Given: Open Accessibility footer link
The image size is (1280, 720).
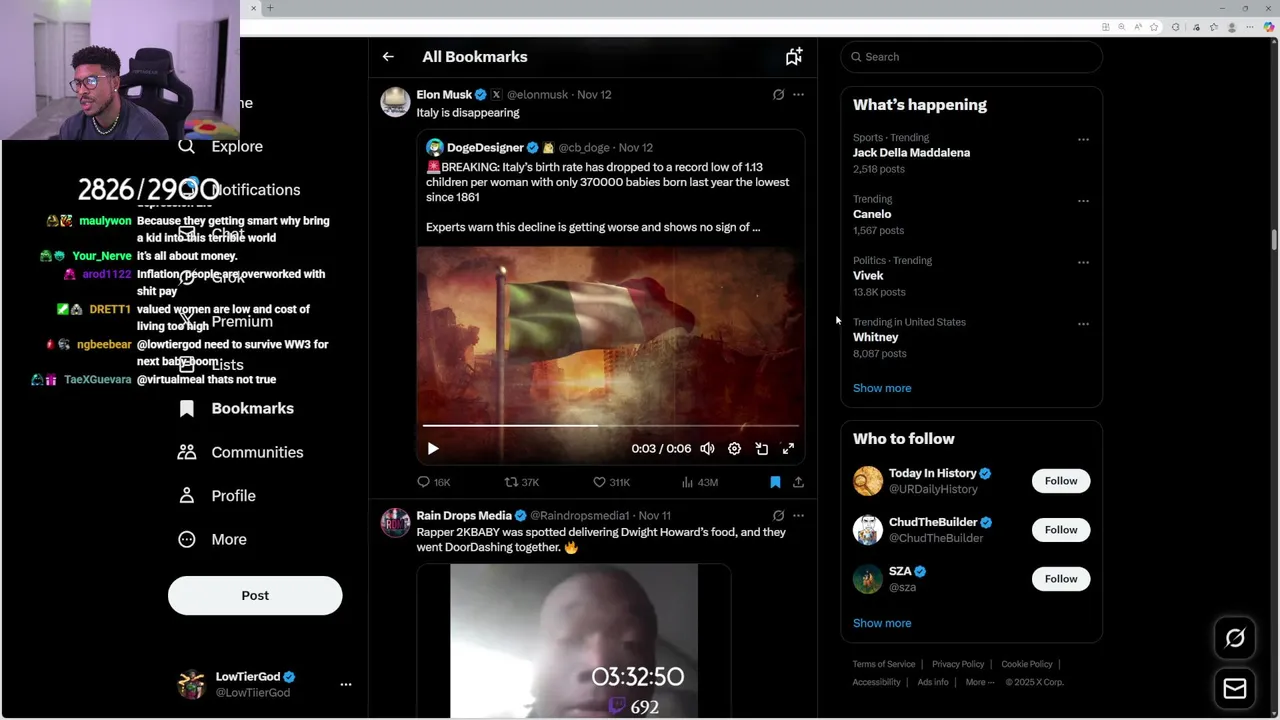Looking at the screenshot, I should point(877,682).
